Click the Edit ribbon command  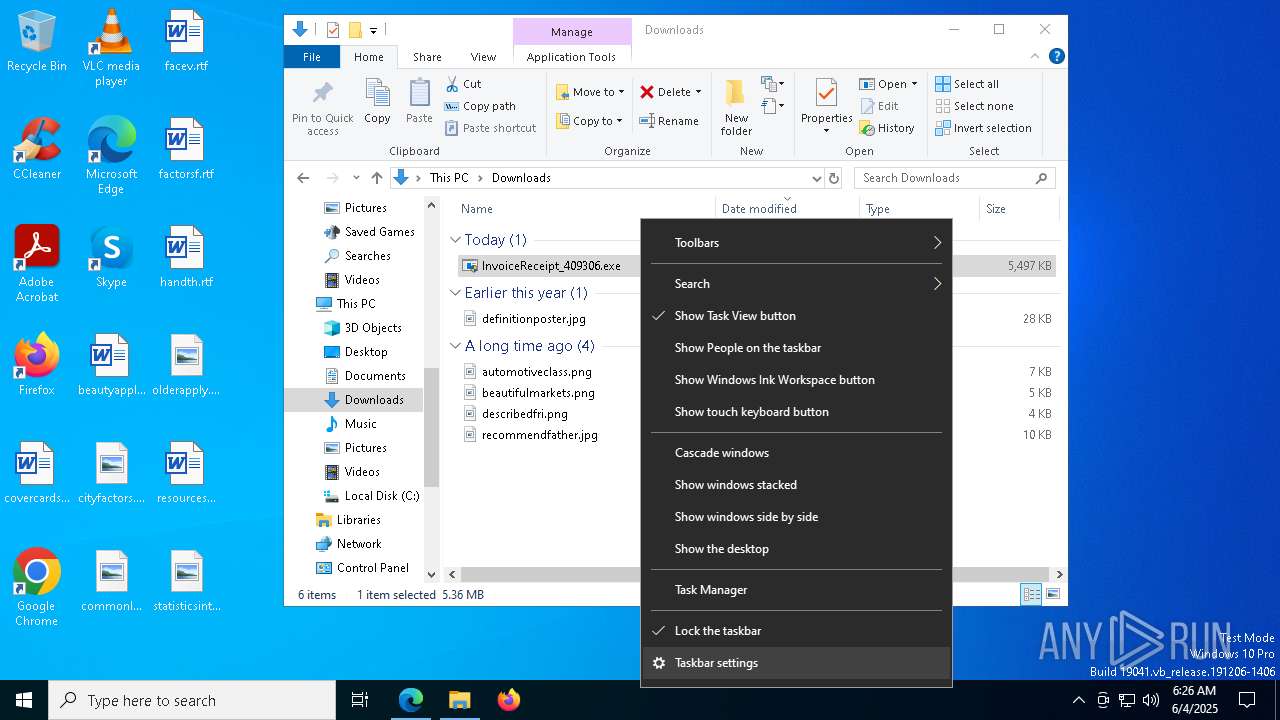[x=878, y=106]
